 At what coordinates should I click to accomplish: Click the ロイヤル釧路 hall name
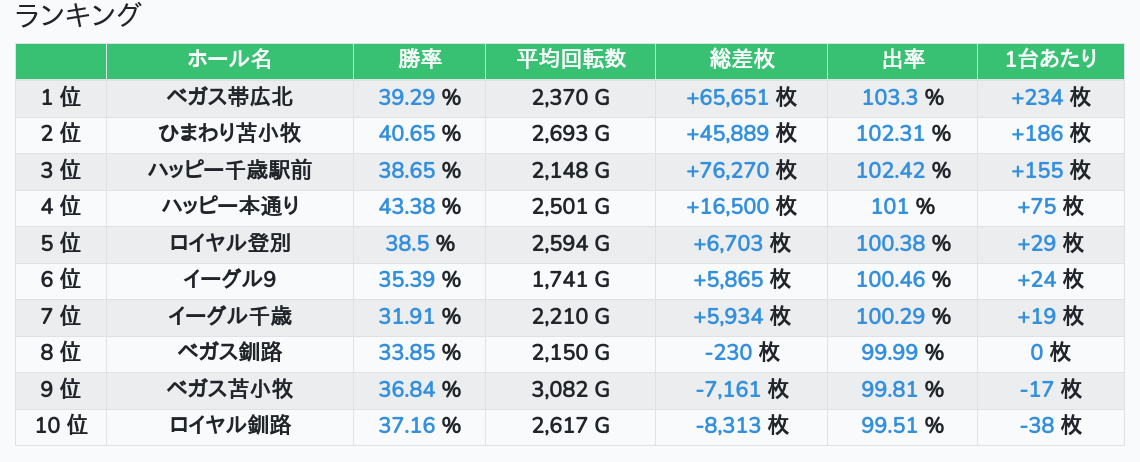(229, 426)
